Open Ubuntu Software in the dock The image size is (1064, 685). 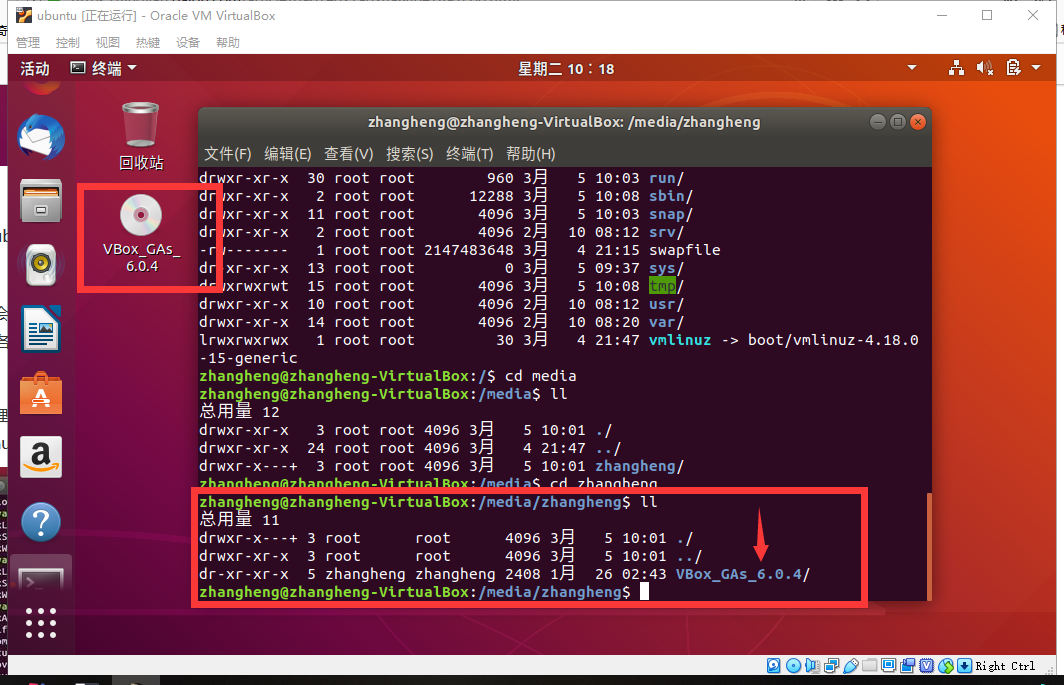(41, 393)
